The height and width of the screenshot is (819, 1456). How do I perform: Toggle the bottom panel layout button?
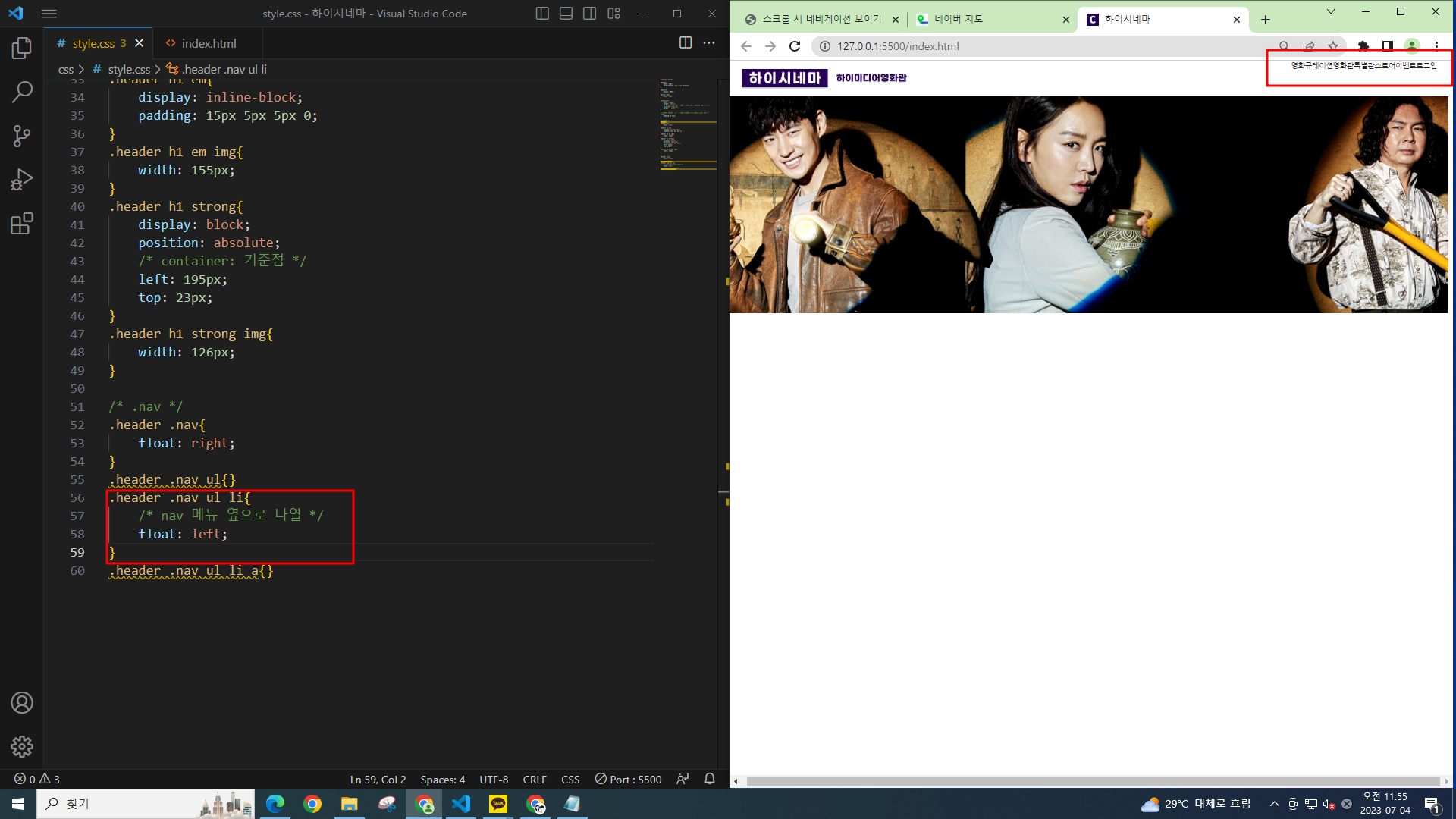point(566,14)
